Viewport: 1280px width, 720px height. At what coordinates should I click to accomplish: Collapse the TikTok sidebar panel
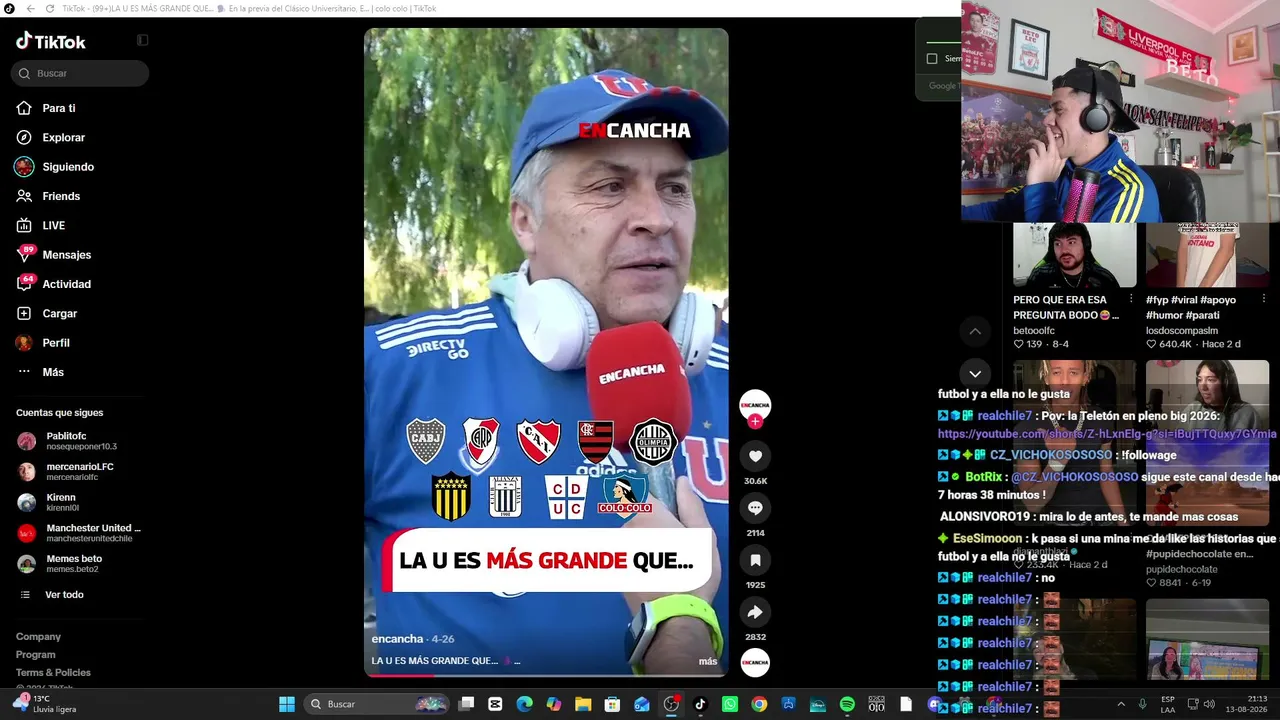[142, 41]
